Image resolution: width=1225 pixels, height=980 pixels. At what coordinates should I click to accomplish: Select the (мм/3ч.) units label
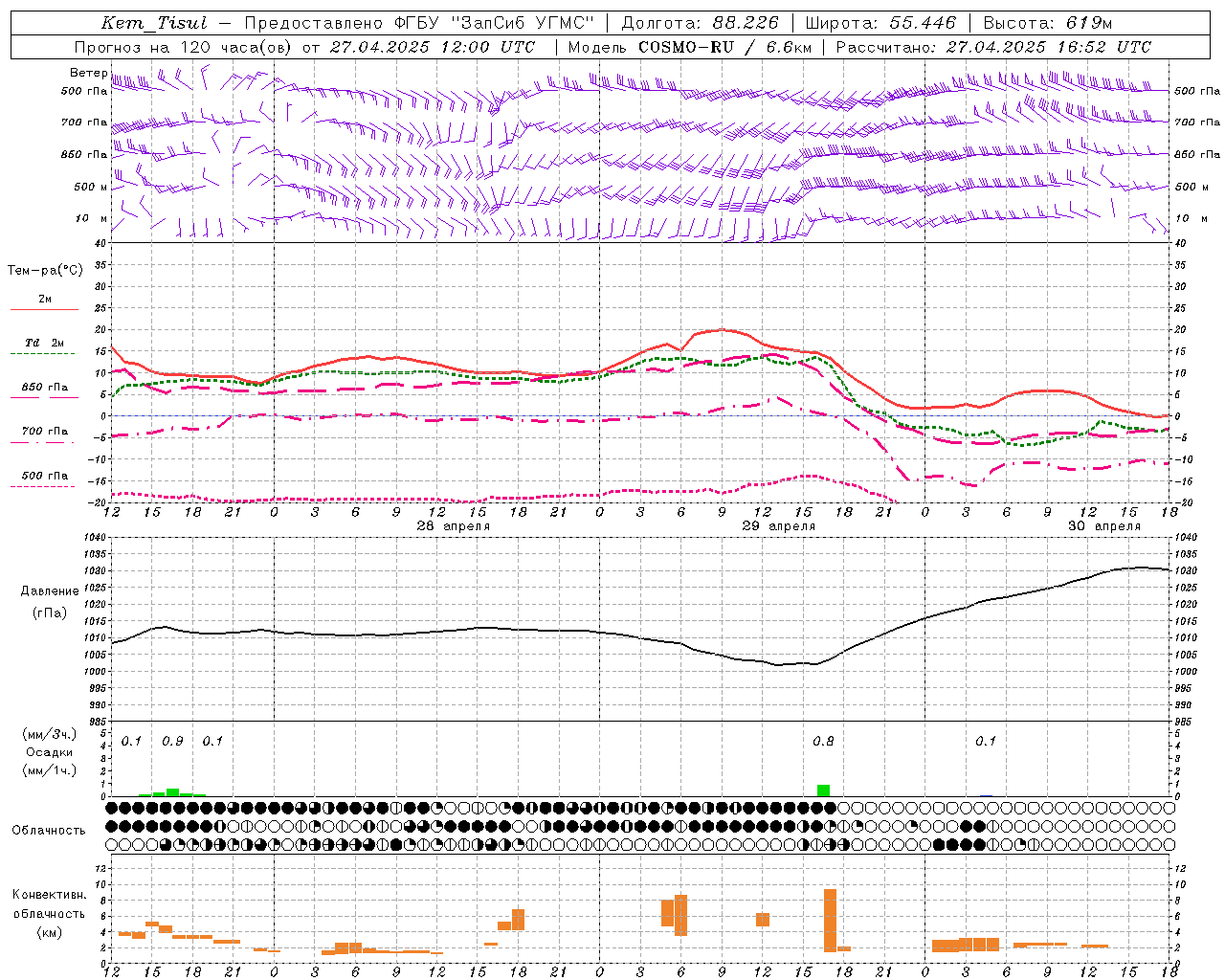pyautogui.click(x=50, y=734)
